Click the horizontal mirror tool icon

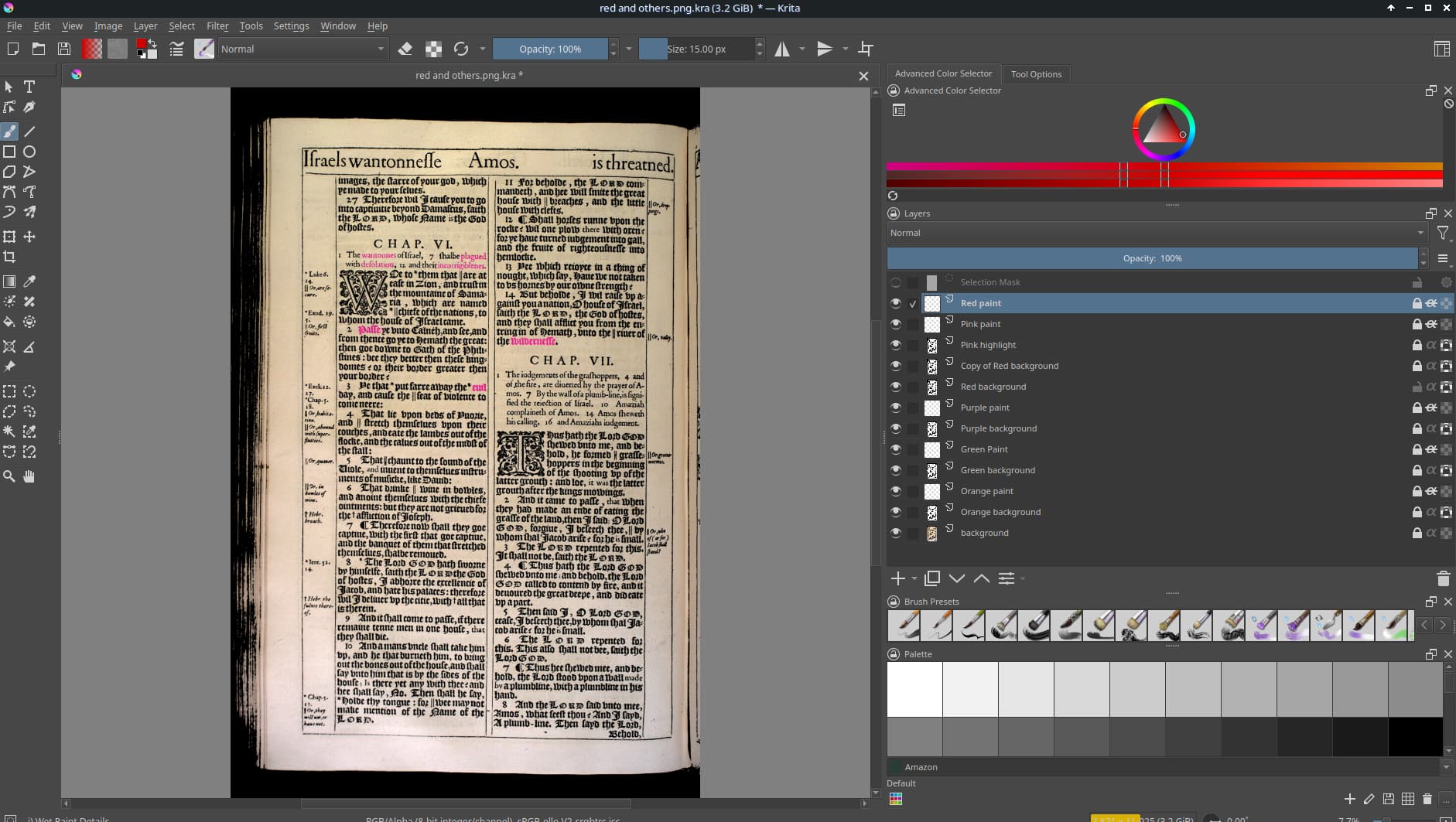pos(782,49)
